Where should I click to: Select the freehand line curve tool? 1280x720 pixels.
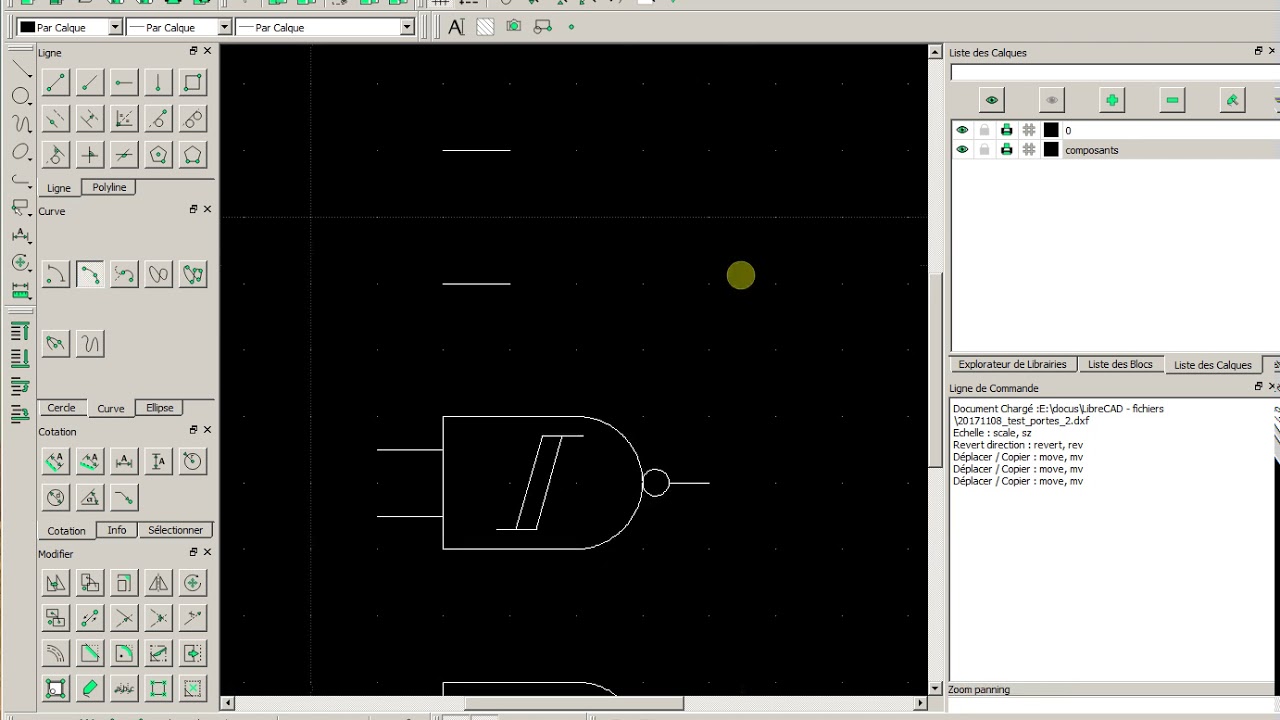click(90, 344)
